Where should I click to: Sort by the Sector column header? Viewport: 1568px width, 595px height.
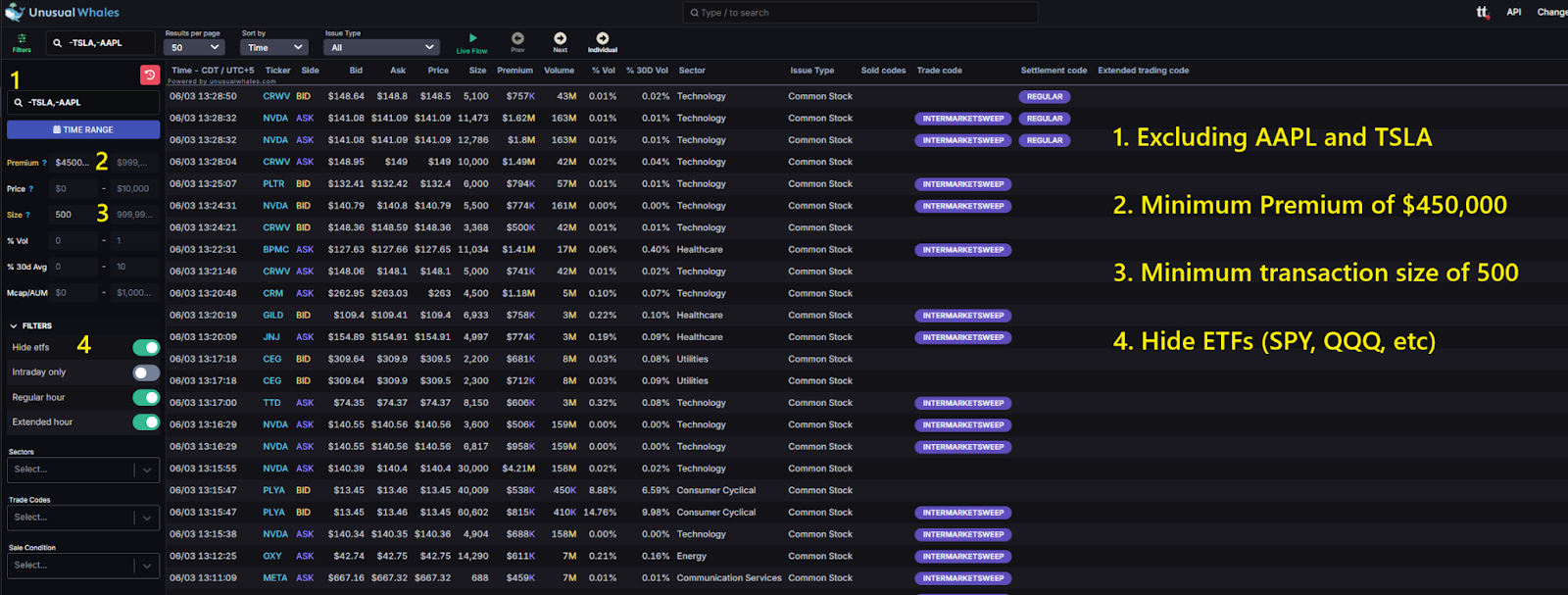[x=692, y=71]
